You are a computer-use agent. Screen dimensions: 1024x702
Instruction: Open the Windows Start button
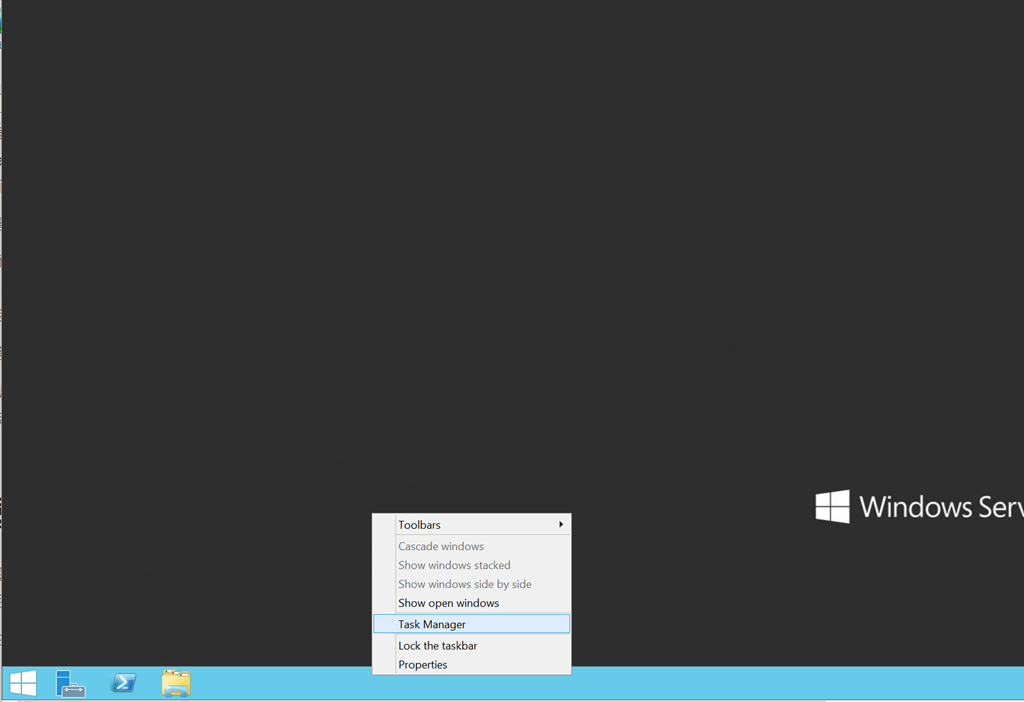(x=24, y=683)
